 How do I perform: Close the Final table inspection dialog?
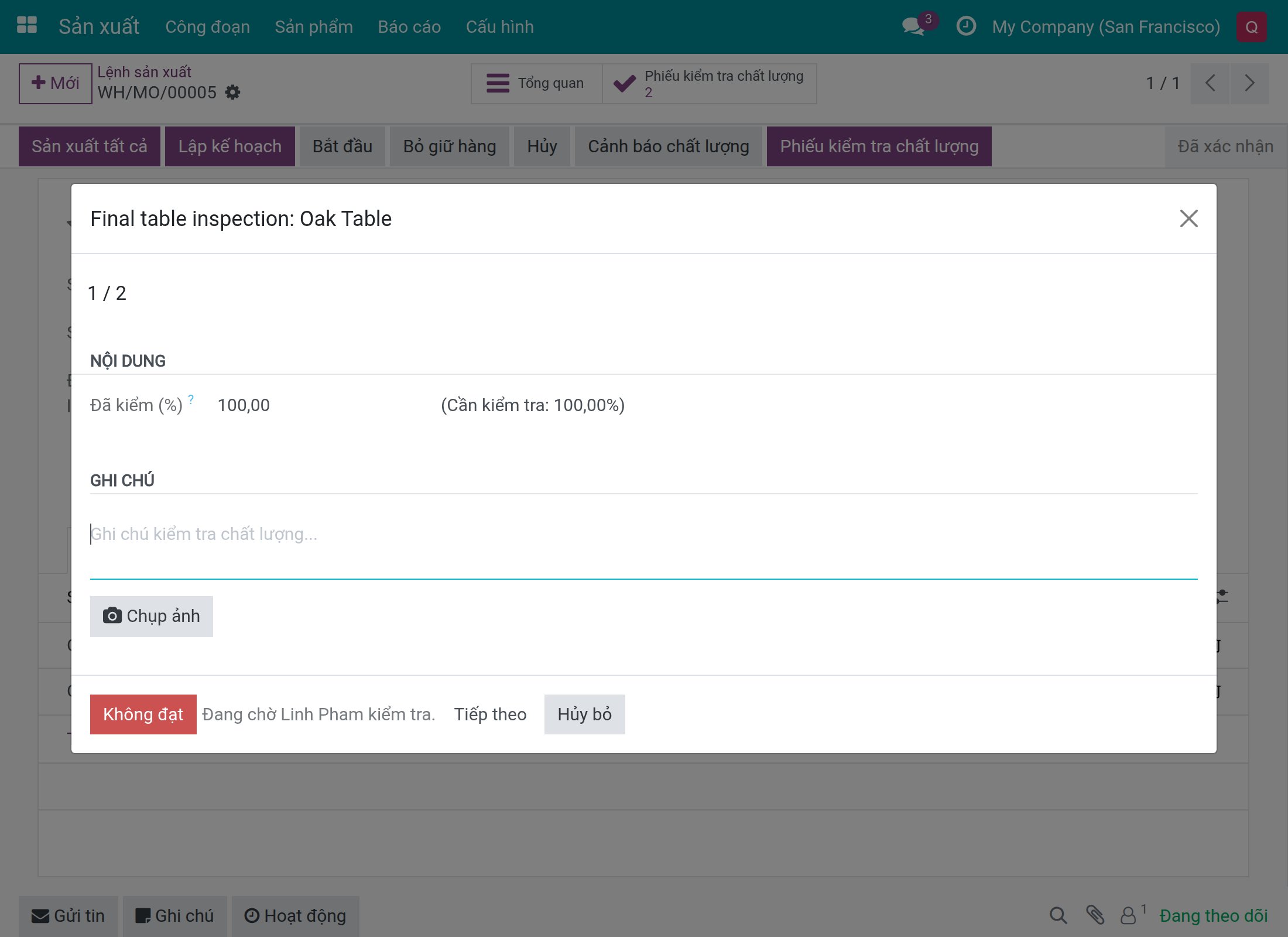coord(1188,218)
